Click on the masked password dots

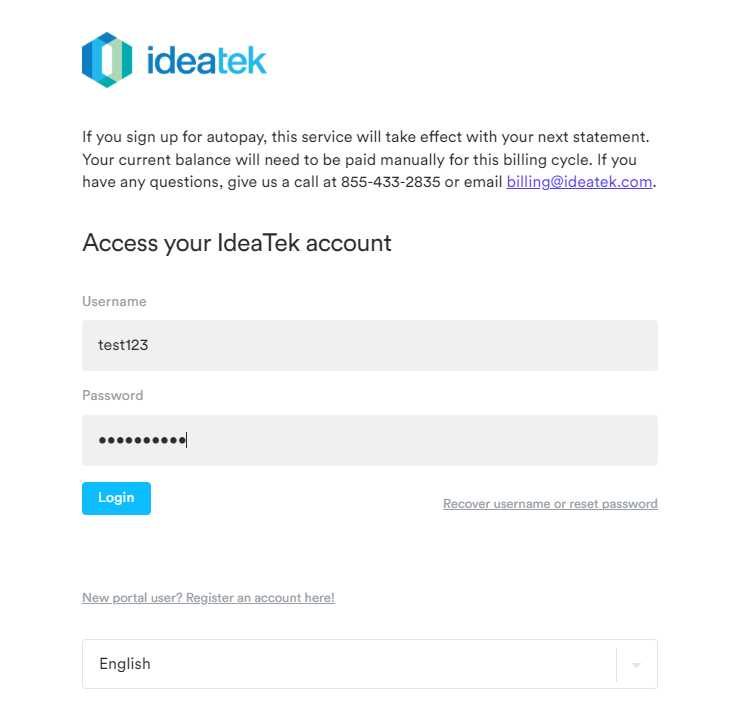(142, 441)
